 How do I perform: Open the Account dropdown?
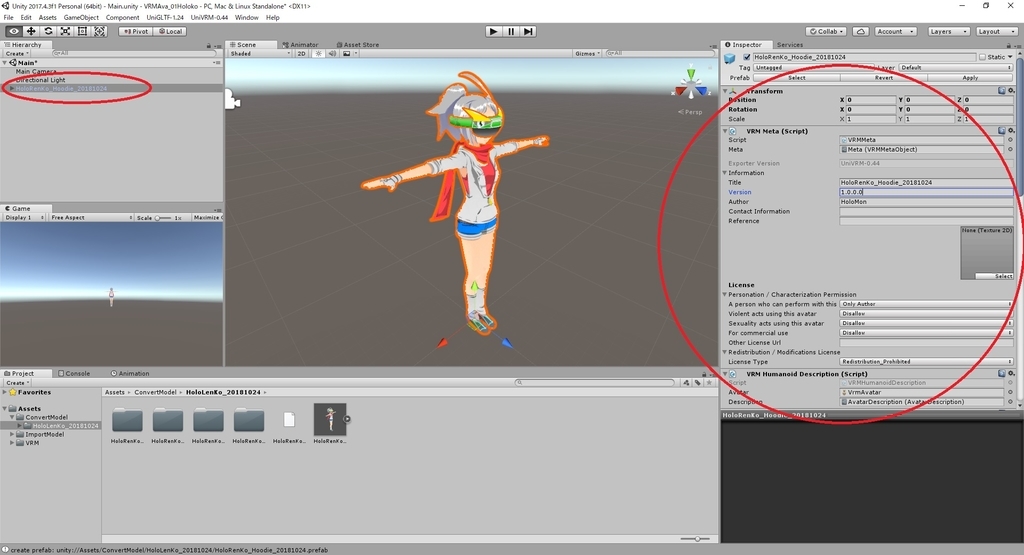895,31
